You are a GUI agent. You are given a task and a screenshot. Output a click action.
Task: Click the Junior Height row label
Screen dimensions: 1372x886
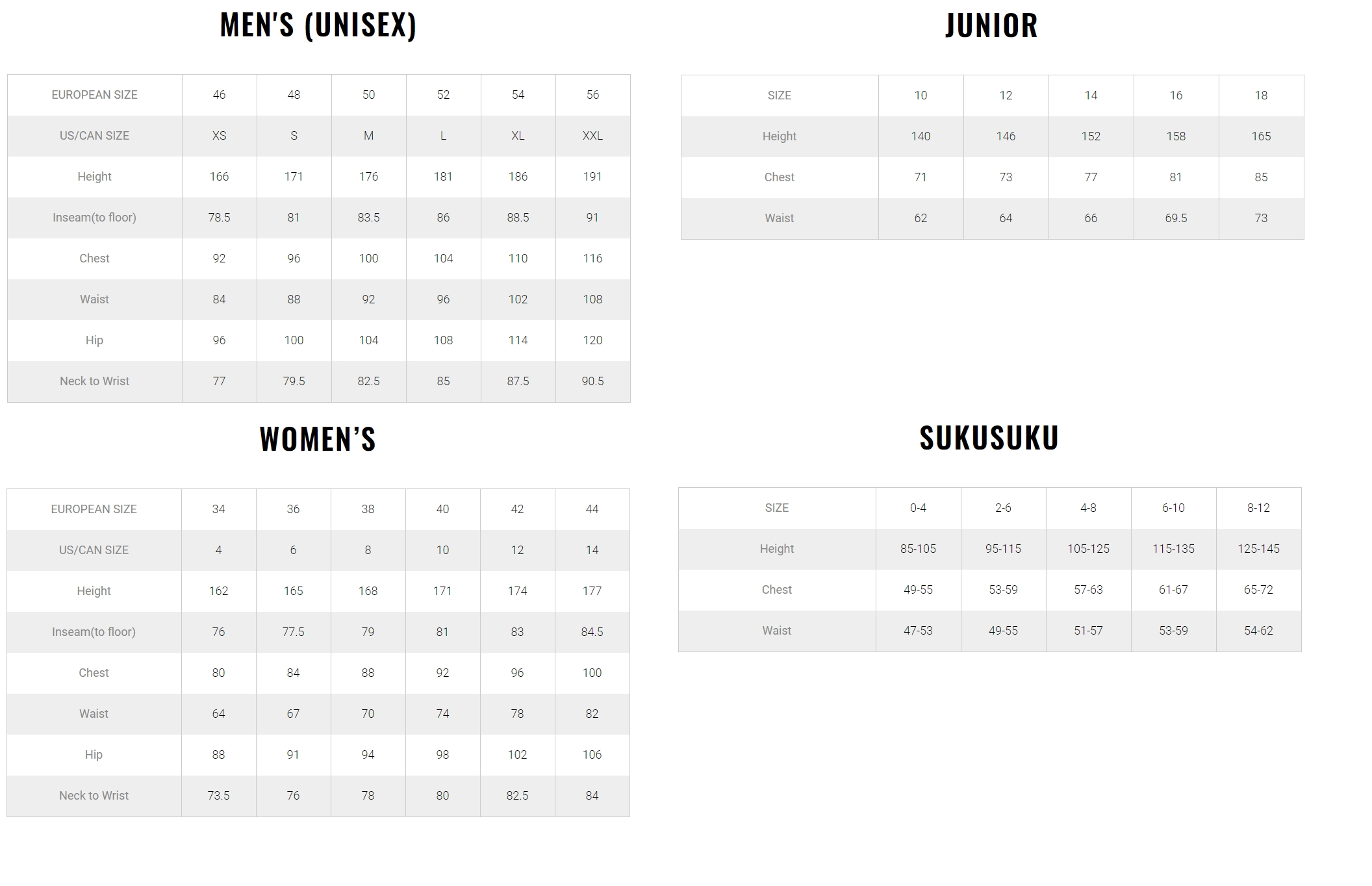pyautogui.click(x=779, y=136)
